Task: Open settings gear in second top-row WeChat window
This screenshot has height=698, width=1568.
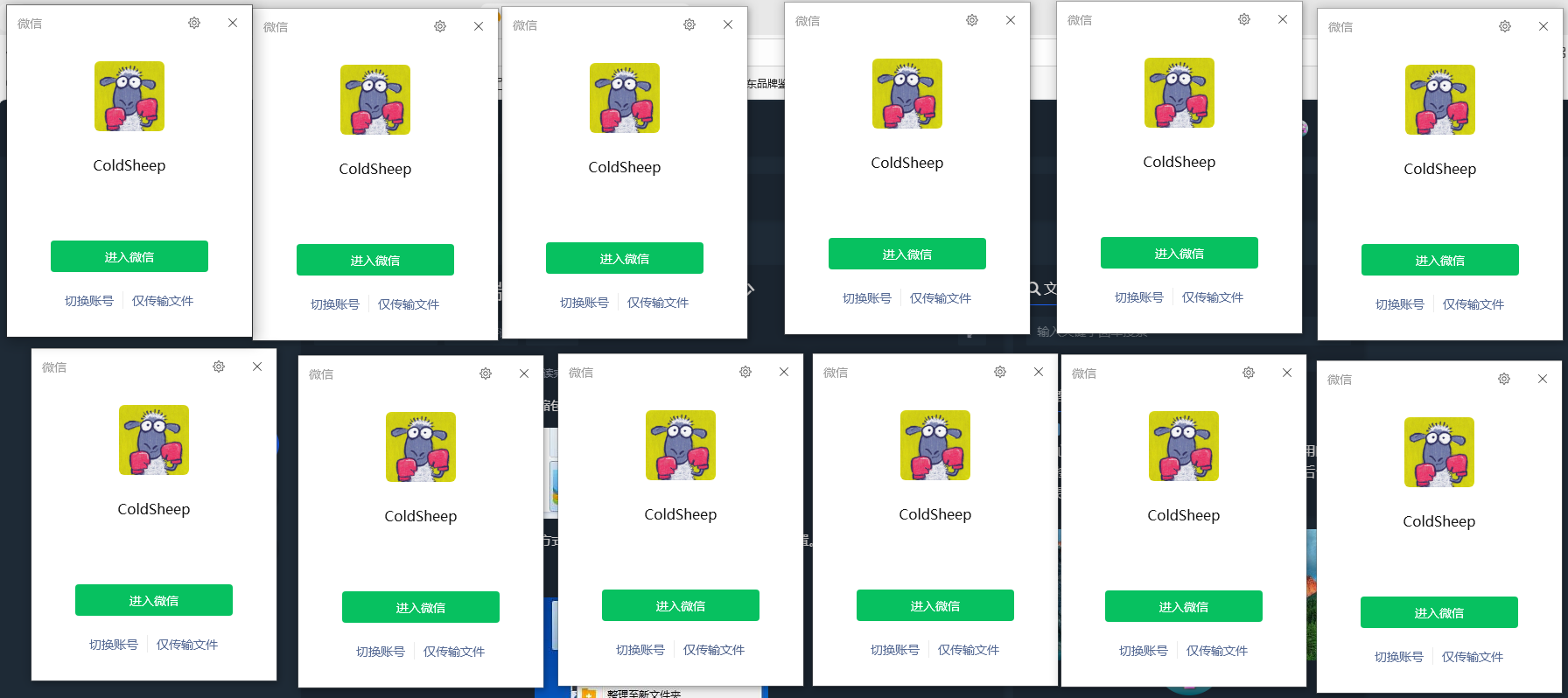Action: (x=440, y=26)
